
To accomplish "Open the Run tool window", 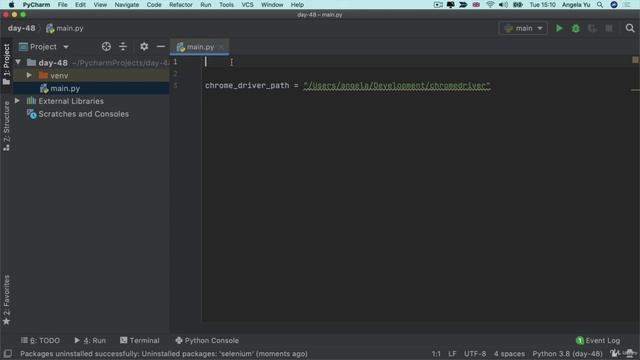I will [90, 340].
